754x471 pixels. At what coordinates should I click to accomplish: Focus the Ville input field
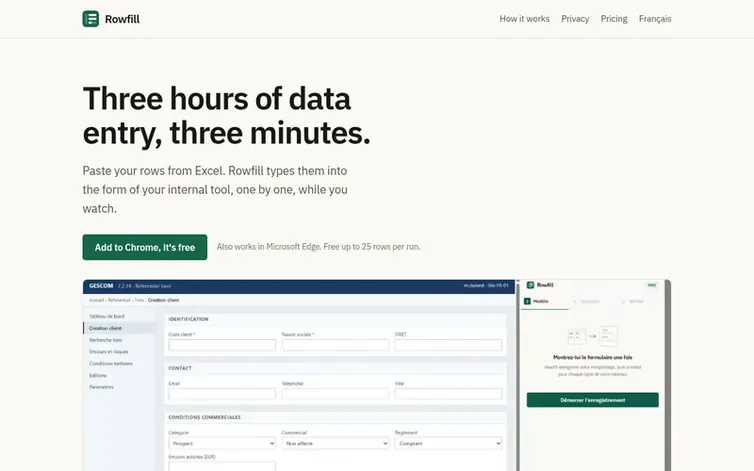448,394
